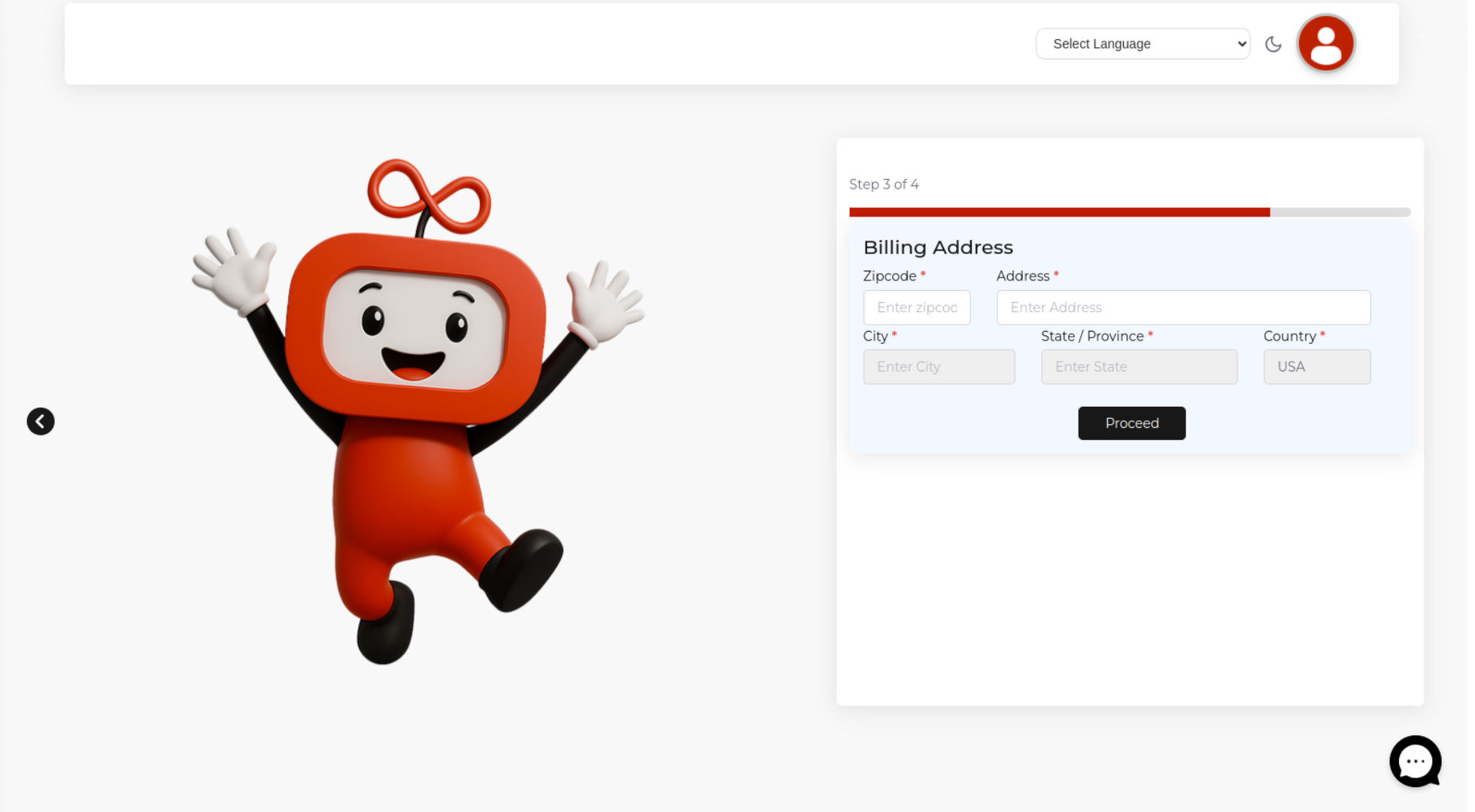Viewport: 1475px width, 812px height.
Task: Click the State / Province label
Action: (x=1091, y=336)
